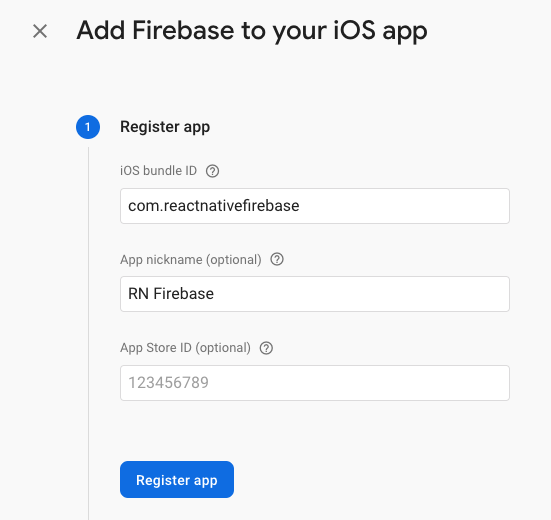
Task: Click the word Firebase in the page title
Action: 183,31
